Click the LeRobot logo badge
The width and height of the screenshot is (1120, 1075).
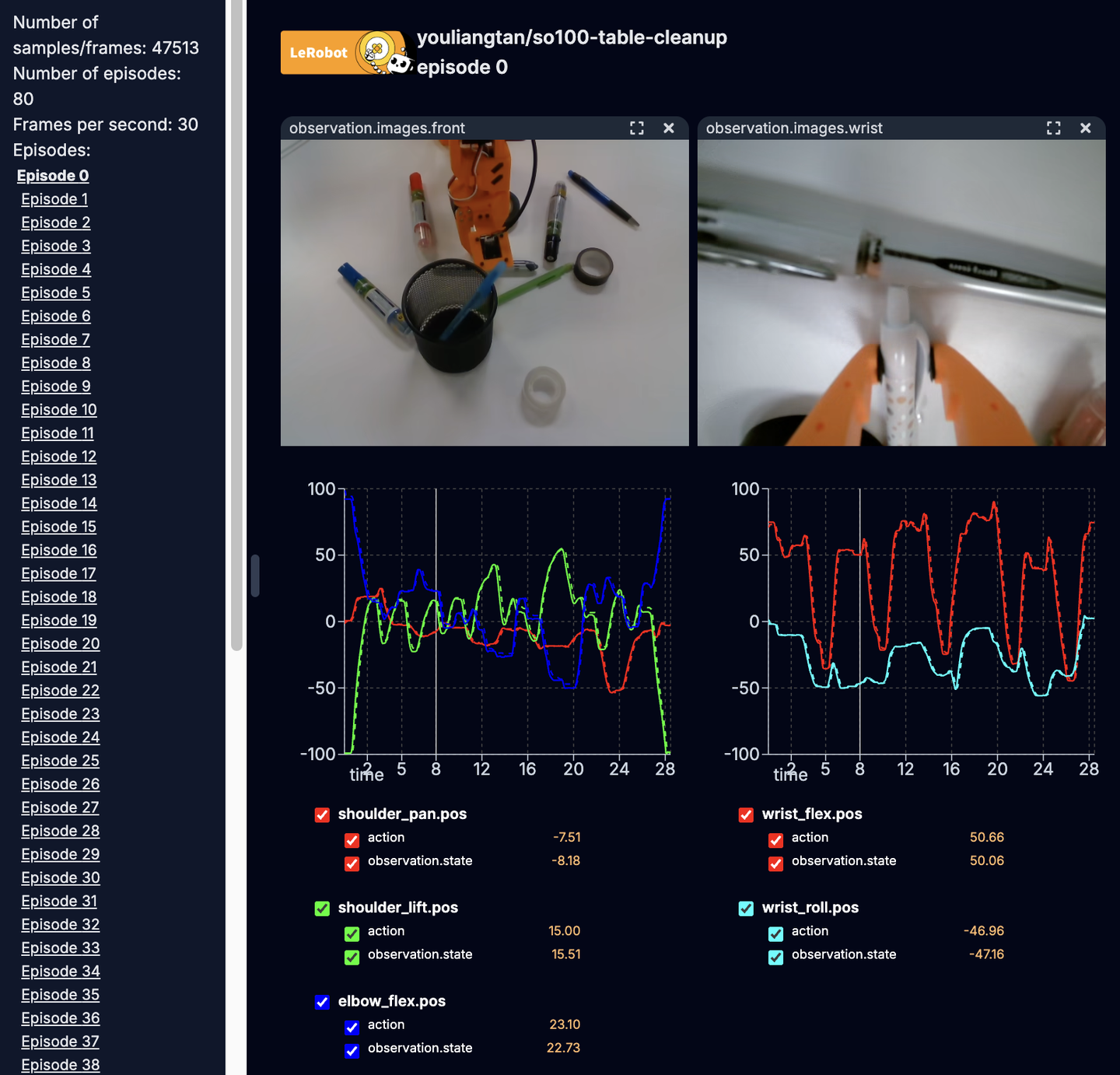pyautogui.click(x=319, y=52)
